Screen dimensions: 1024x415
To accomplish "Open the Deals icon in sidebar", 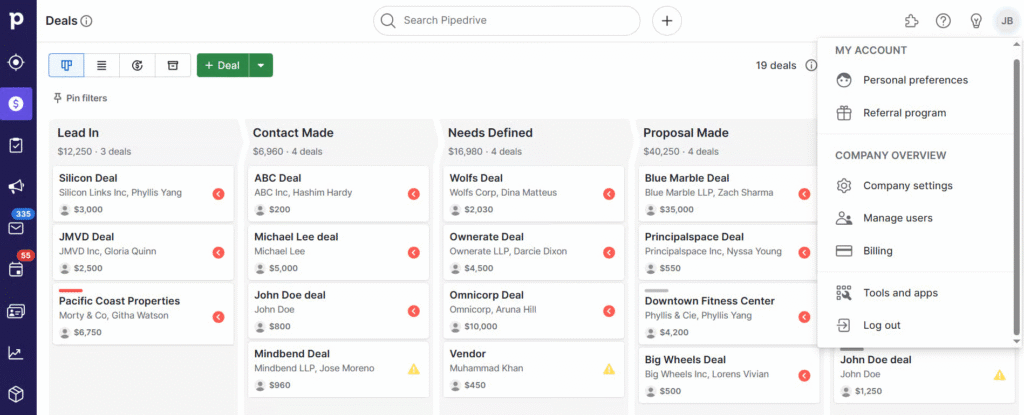I will [x=17, y=103].
